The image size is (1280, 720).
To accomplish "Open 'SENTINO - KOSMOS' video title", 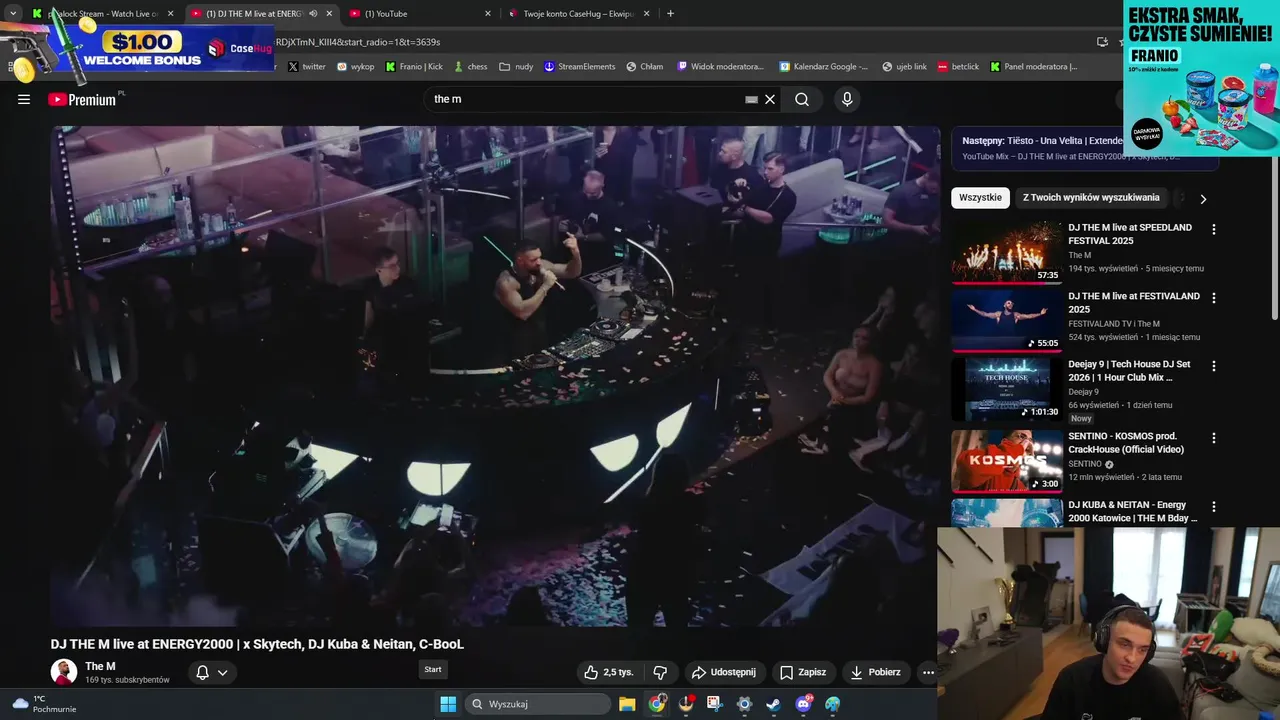I will pyautogui.click(x=1126, y=443).
